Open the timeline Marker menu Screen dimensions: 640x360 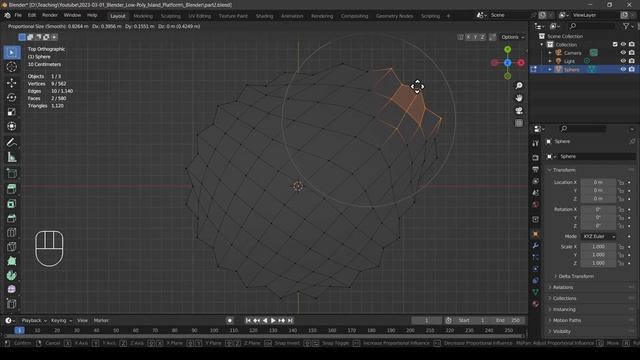coord(101,320)
